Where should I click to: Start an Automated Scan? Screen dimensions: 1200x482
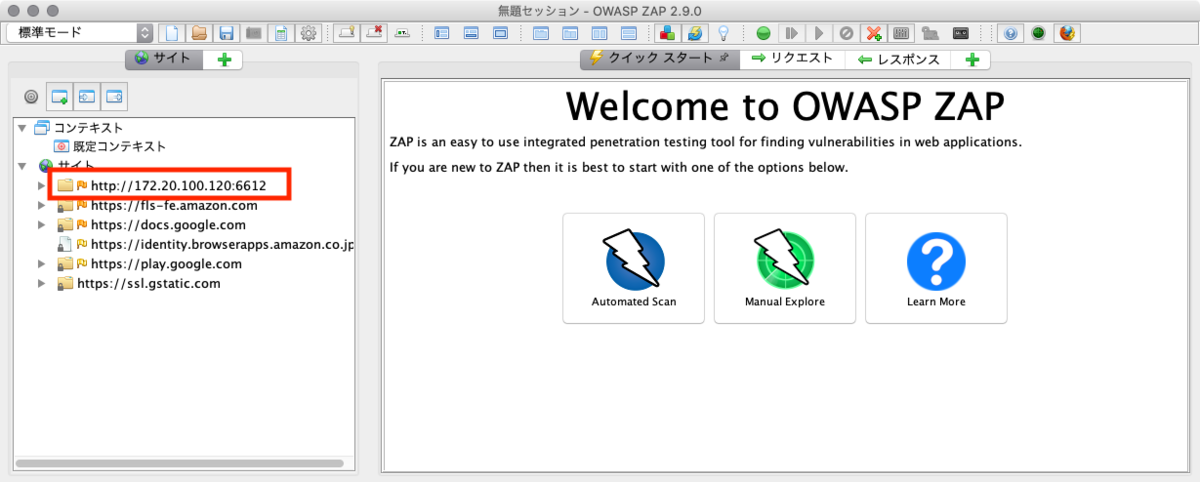coord(634,268)
